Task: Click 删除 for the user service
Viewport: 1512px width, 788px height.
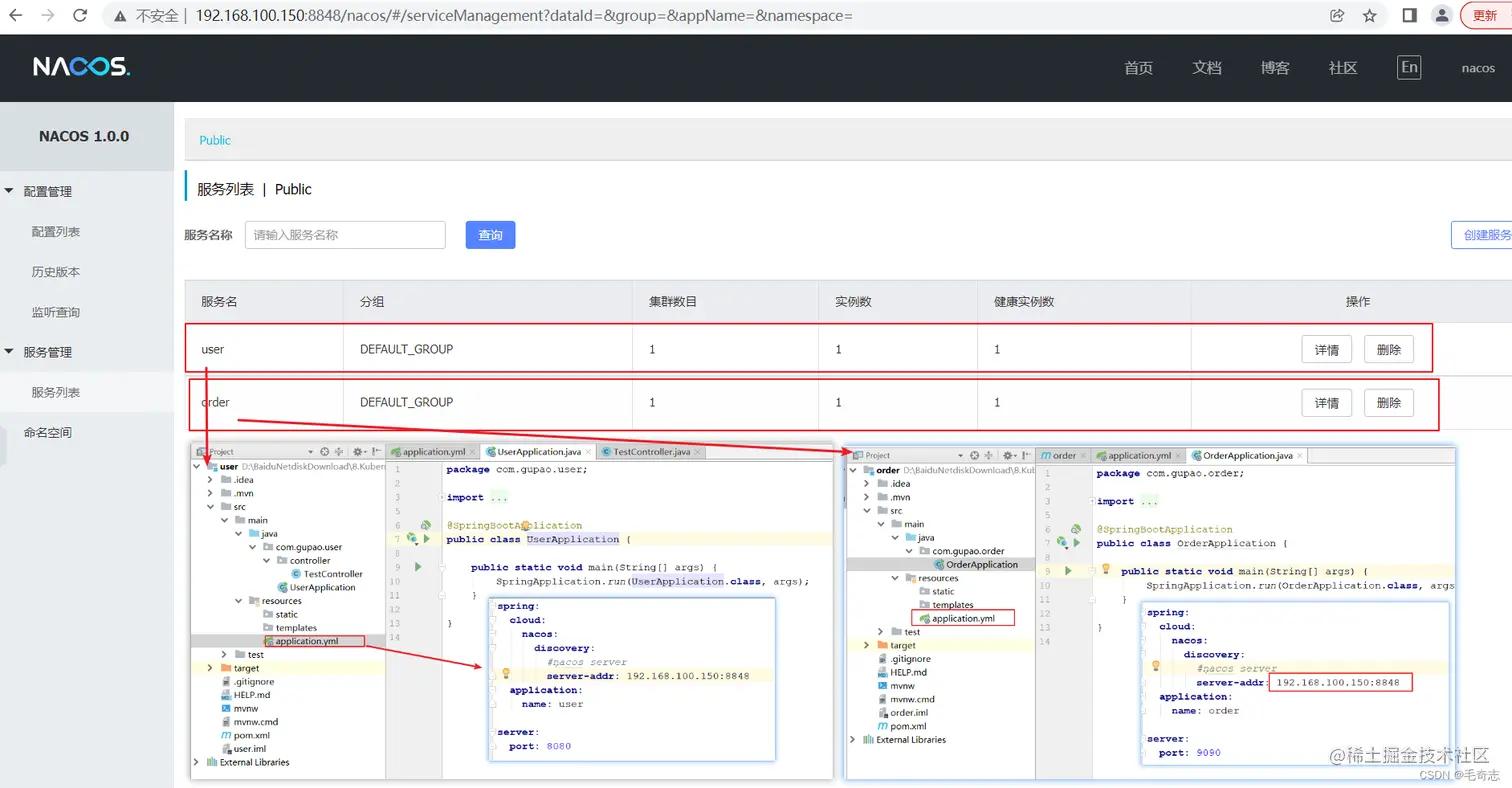Action: pyautogui.click(x=1389, y=349)
